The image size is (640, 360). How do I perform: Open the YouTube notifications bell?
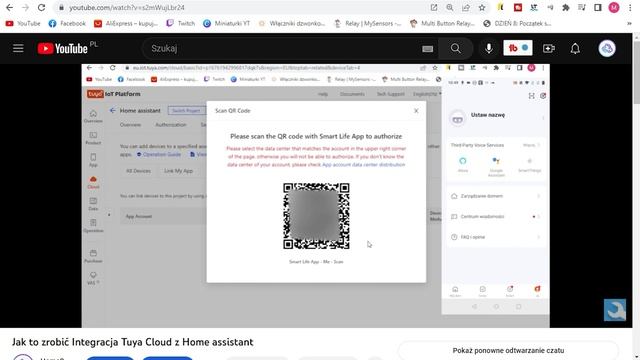575,48
